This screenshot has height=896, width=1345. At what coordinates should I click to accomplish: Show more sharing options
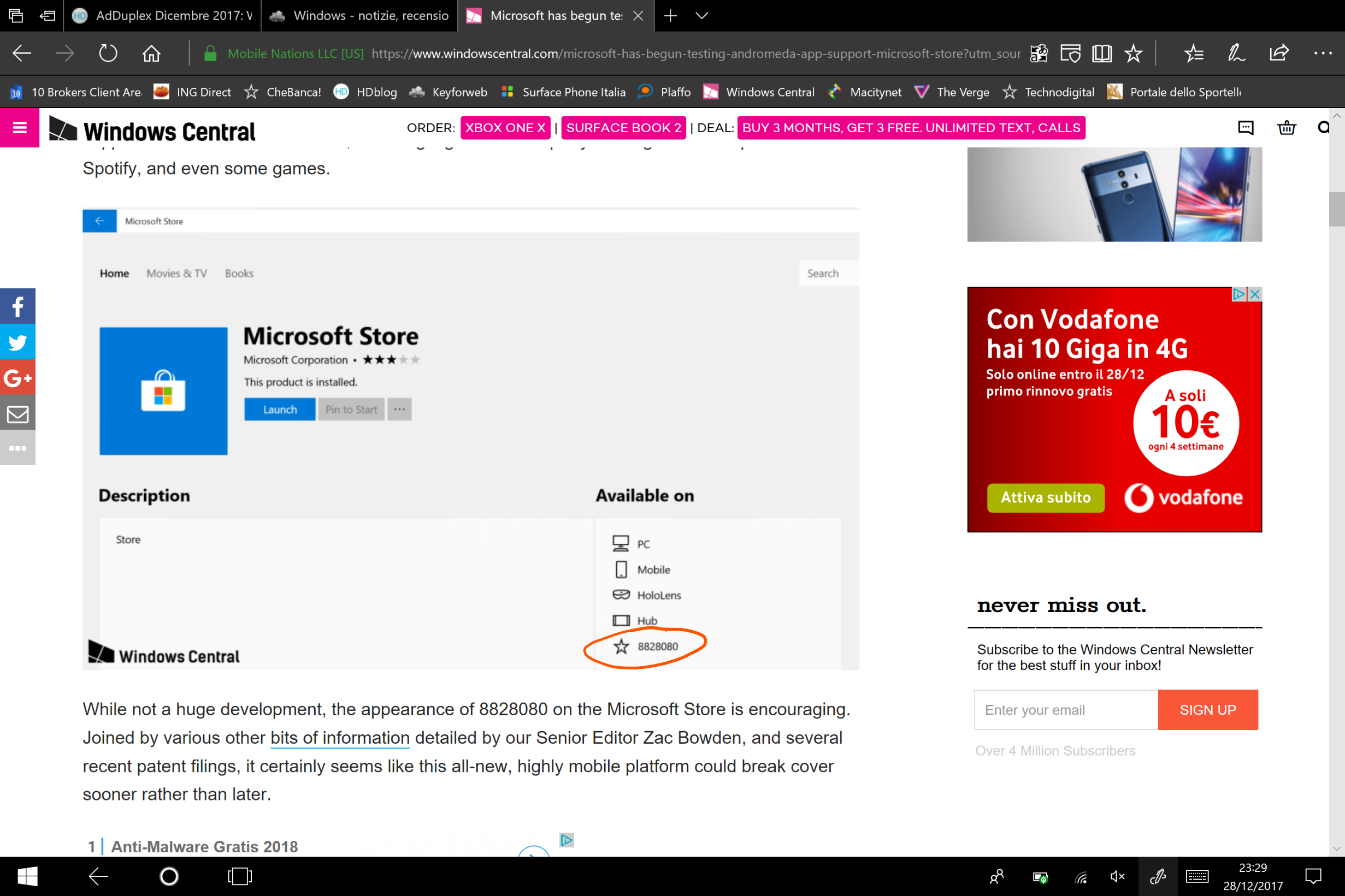(x=17, y=448)
